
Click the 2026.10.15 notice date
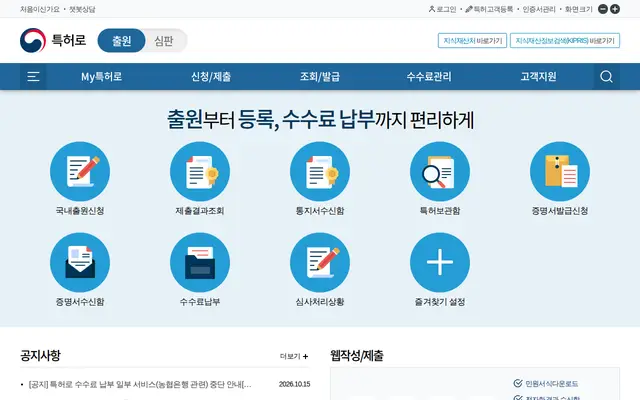(x=295, y=384)
